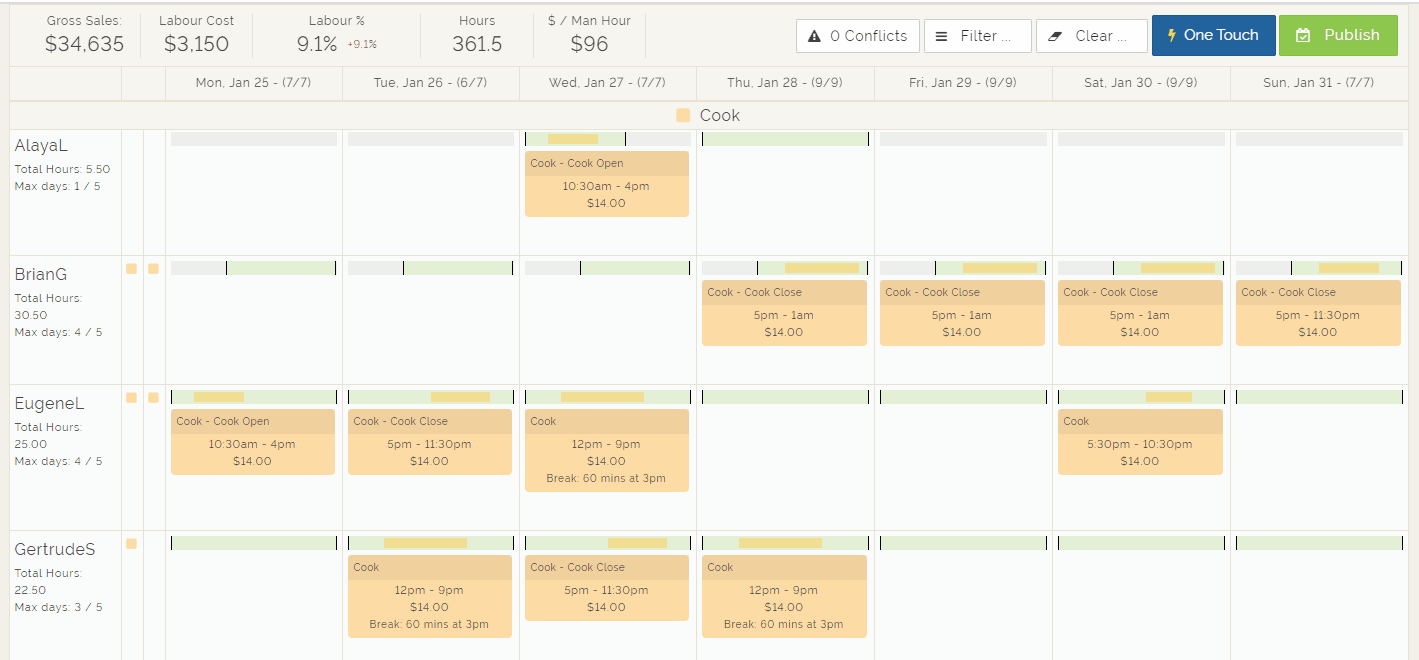
Task: Select BrianG's Friday 5pm - 1am shift card
Action: pyautogui.click(x=961, y=313)
